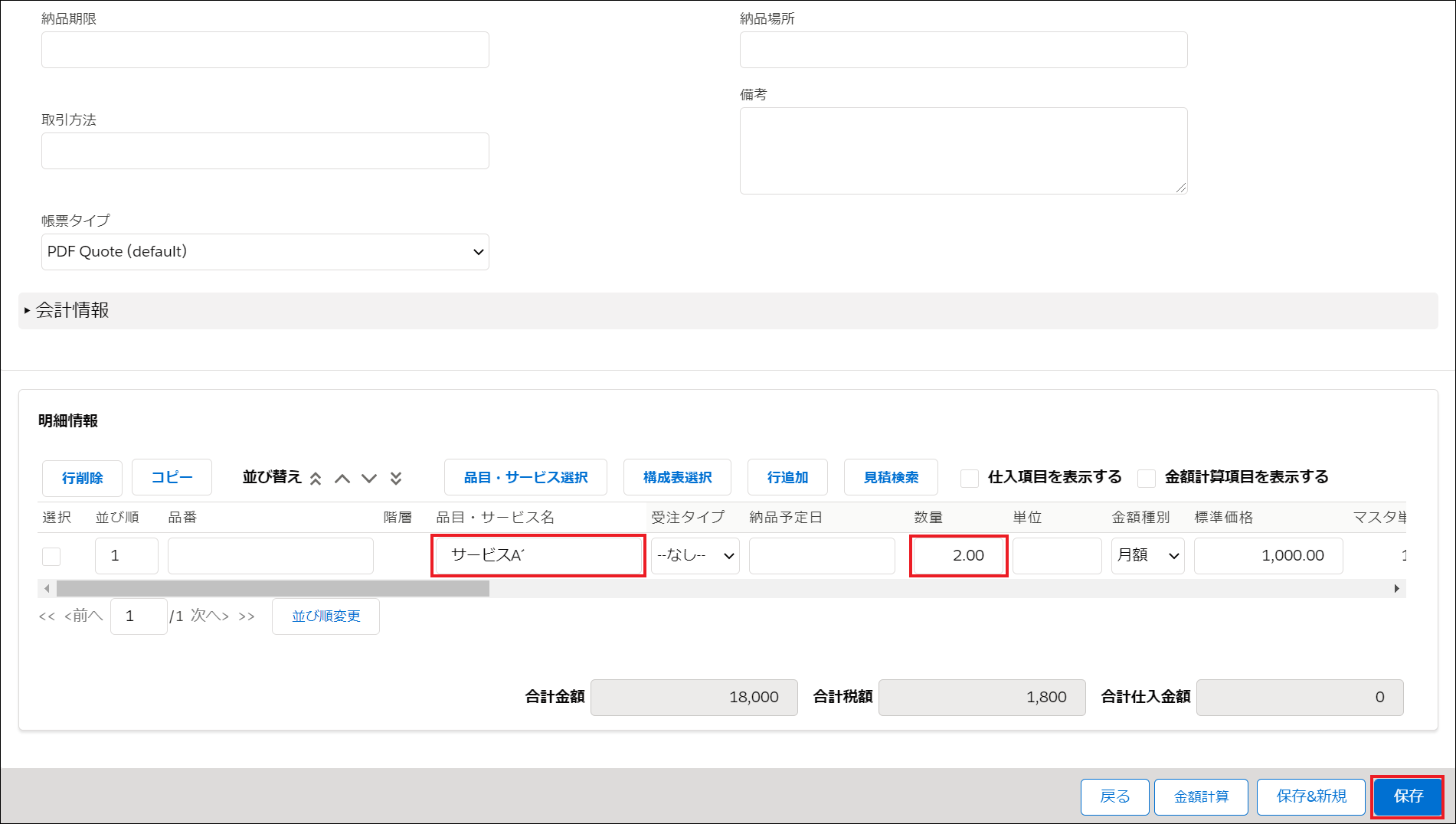Enable 仕入項目を表示する checkbox
Viewport: 1456px width, 824px height.
[970, 479]
